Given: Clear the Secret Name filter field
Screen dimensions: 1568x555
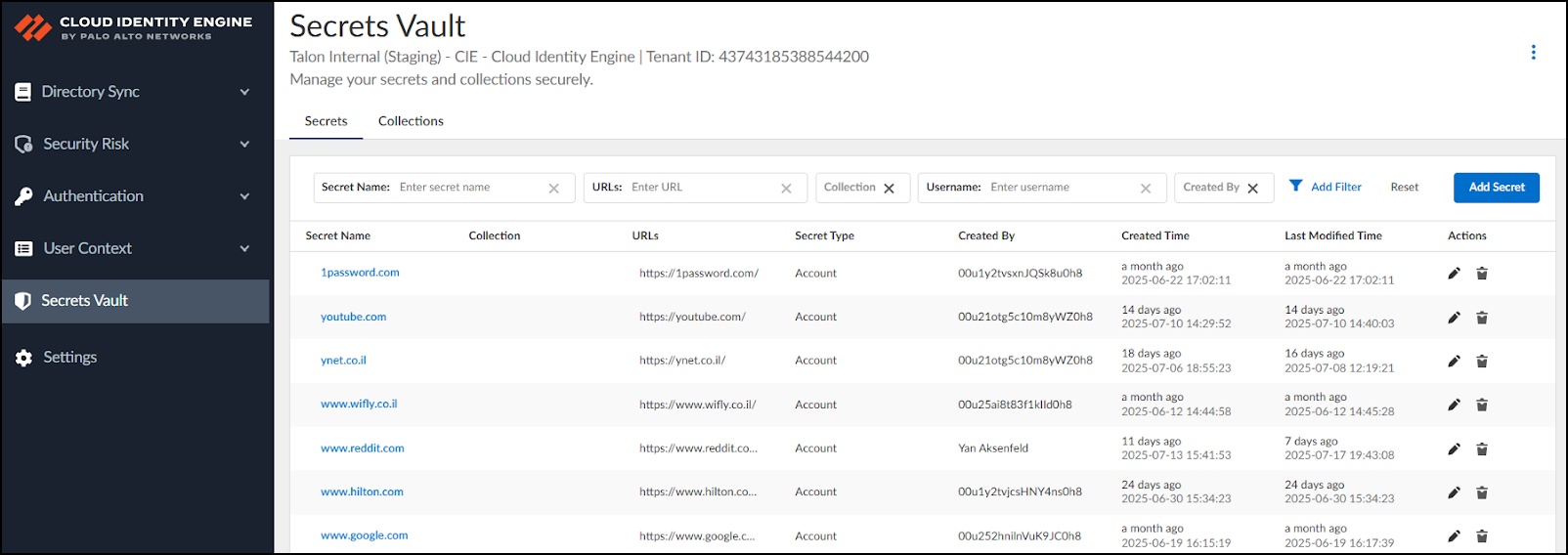Looking at the screenshot, I should 553,189.
